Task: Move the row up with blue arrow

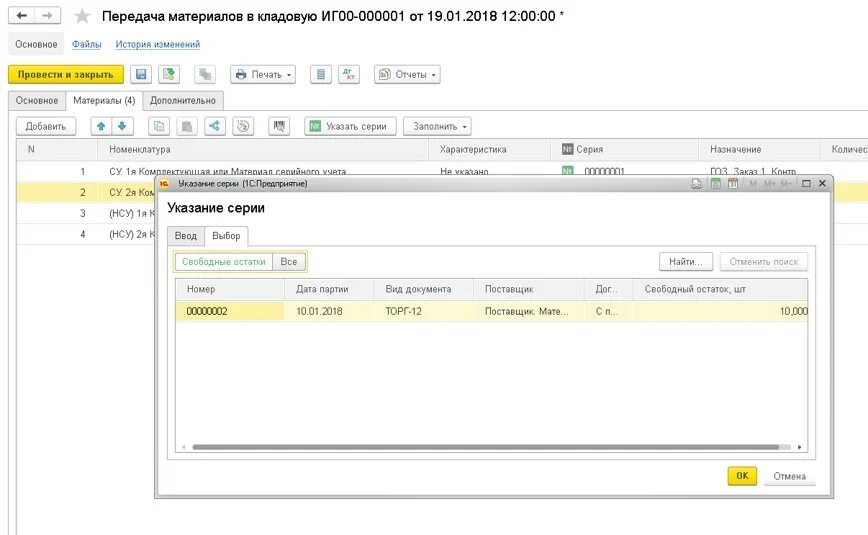Action: click(101, 126)
